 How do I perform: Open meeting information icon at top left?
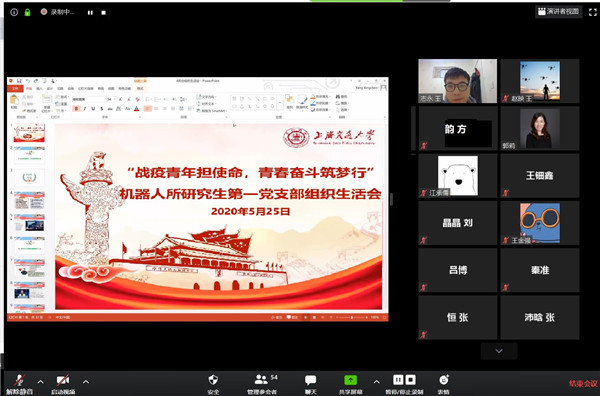tap(14, 12)
